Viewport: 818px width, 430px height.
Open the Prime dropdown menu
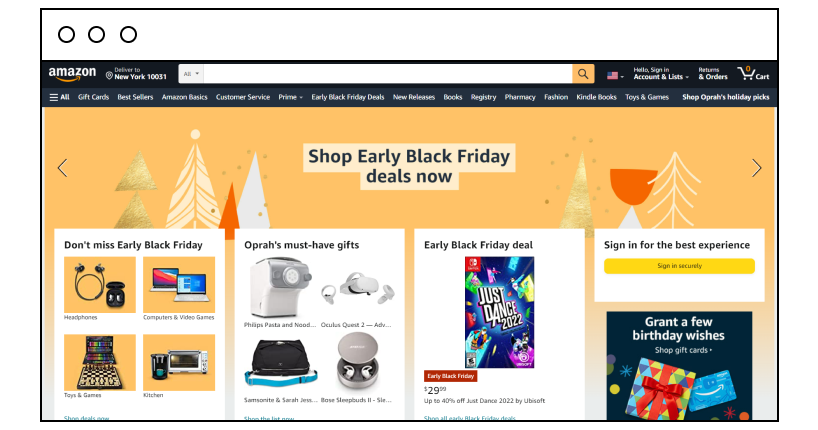290,97
